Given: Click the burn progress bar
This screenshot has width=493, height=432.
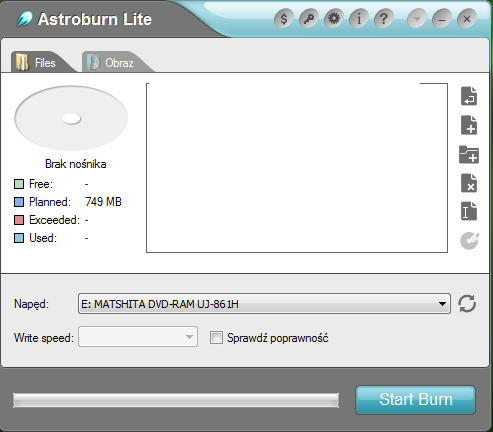Looking at the screenshot, I should (x=176, y=400).
